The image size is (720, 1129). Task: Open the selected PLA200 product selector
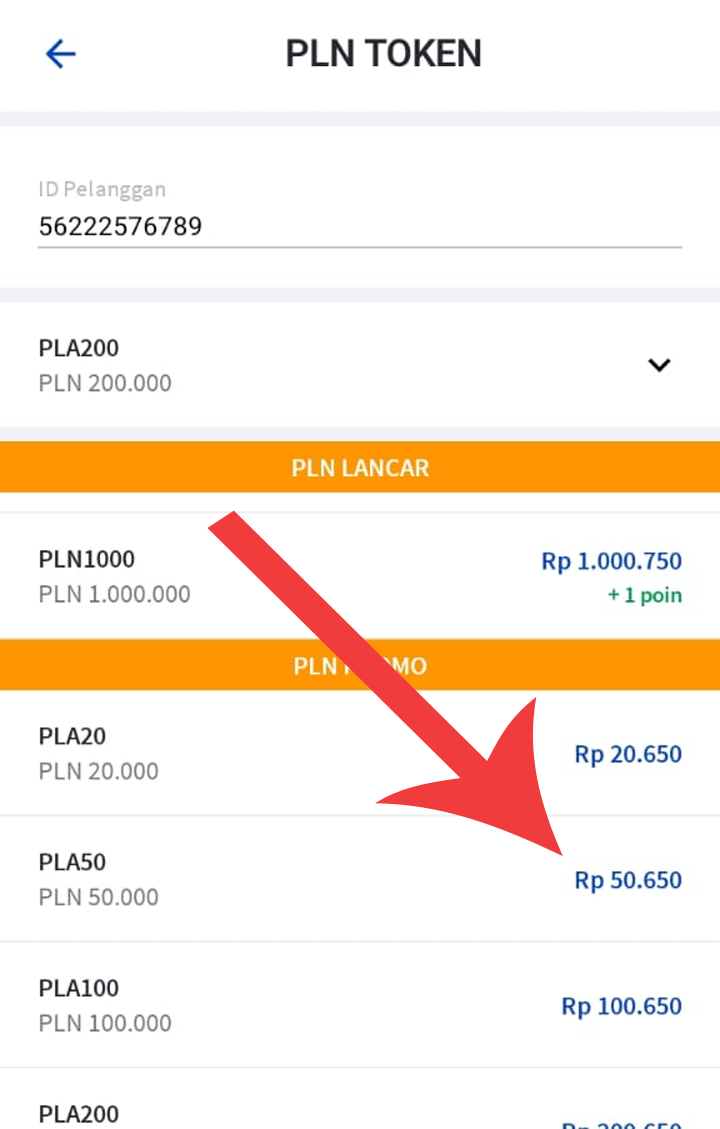300,365
